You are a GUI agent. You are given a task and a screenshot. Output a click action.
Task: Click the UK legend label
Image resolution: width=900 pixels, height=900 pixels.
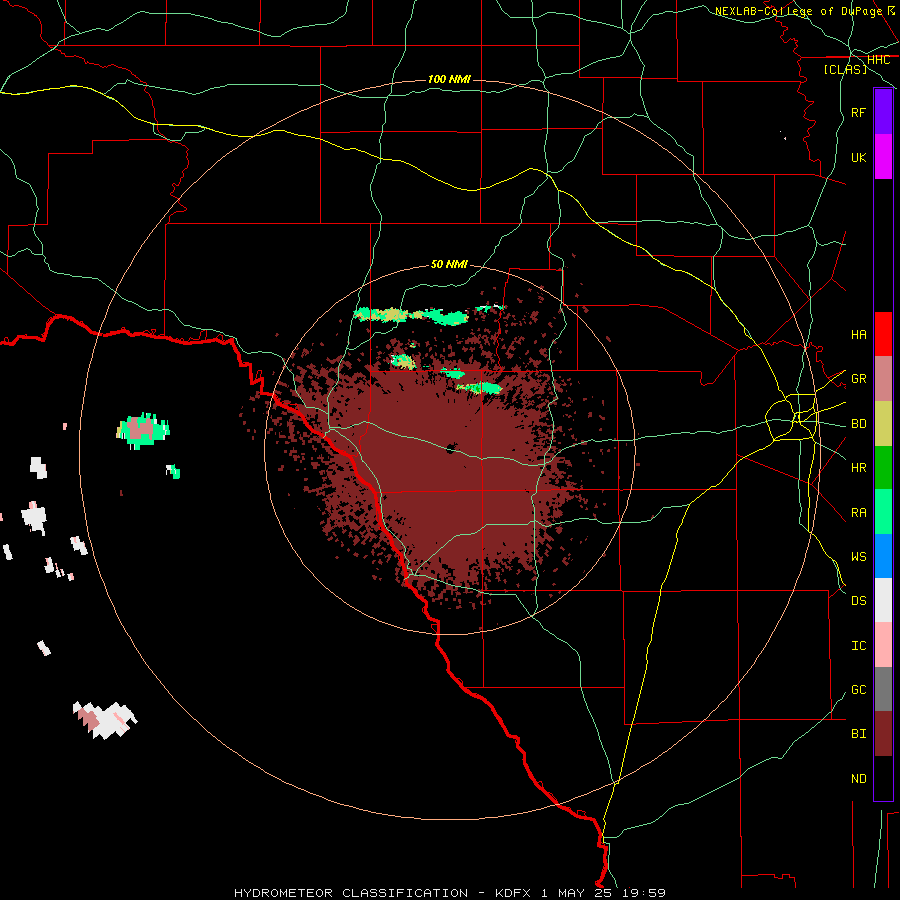(858, 157)
